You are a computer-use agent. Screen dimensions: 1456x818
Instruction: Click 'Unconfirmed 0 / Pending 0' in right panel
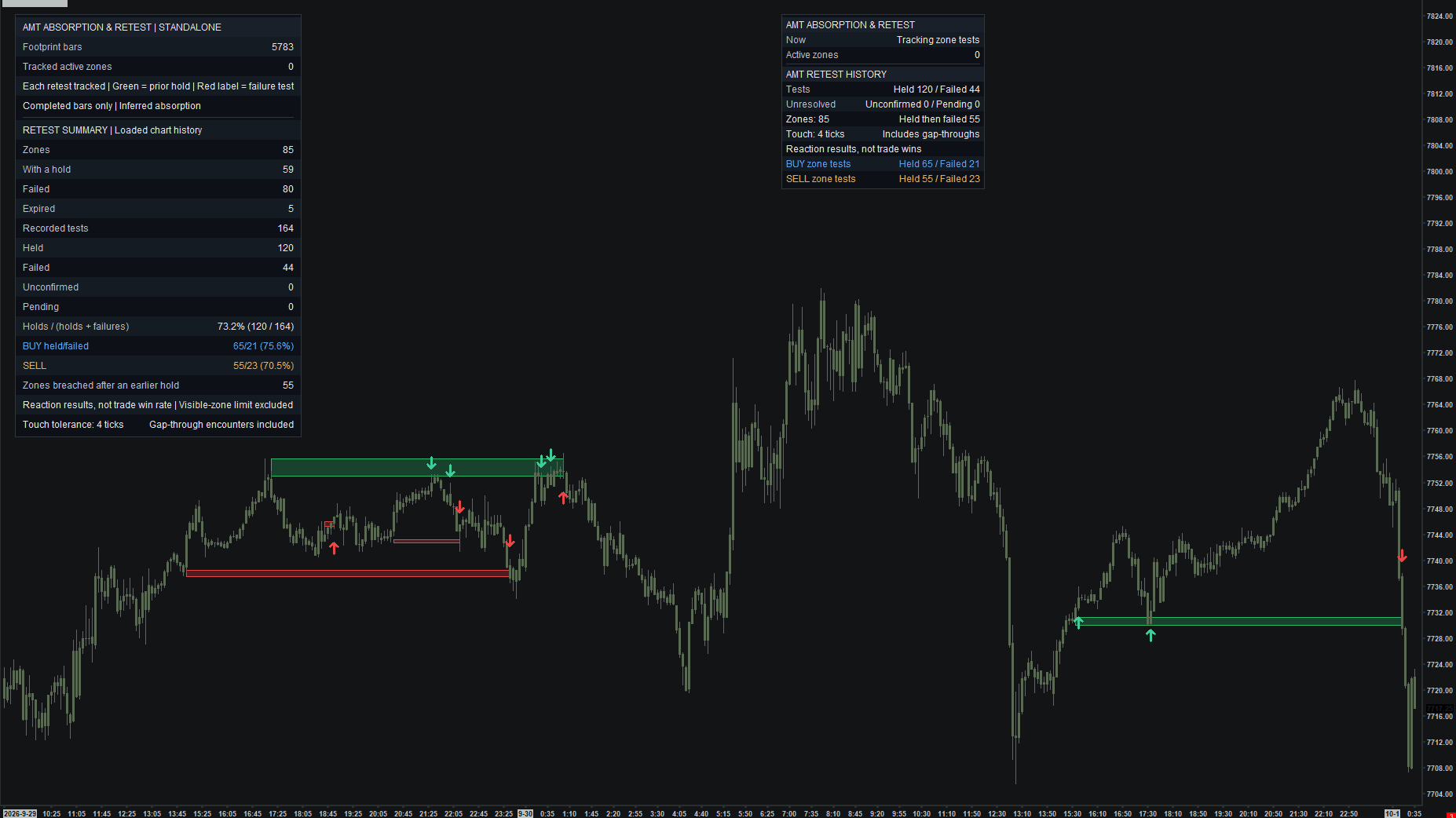[923, 104]
